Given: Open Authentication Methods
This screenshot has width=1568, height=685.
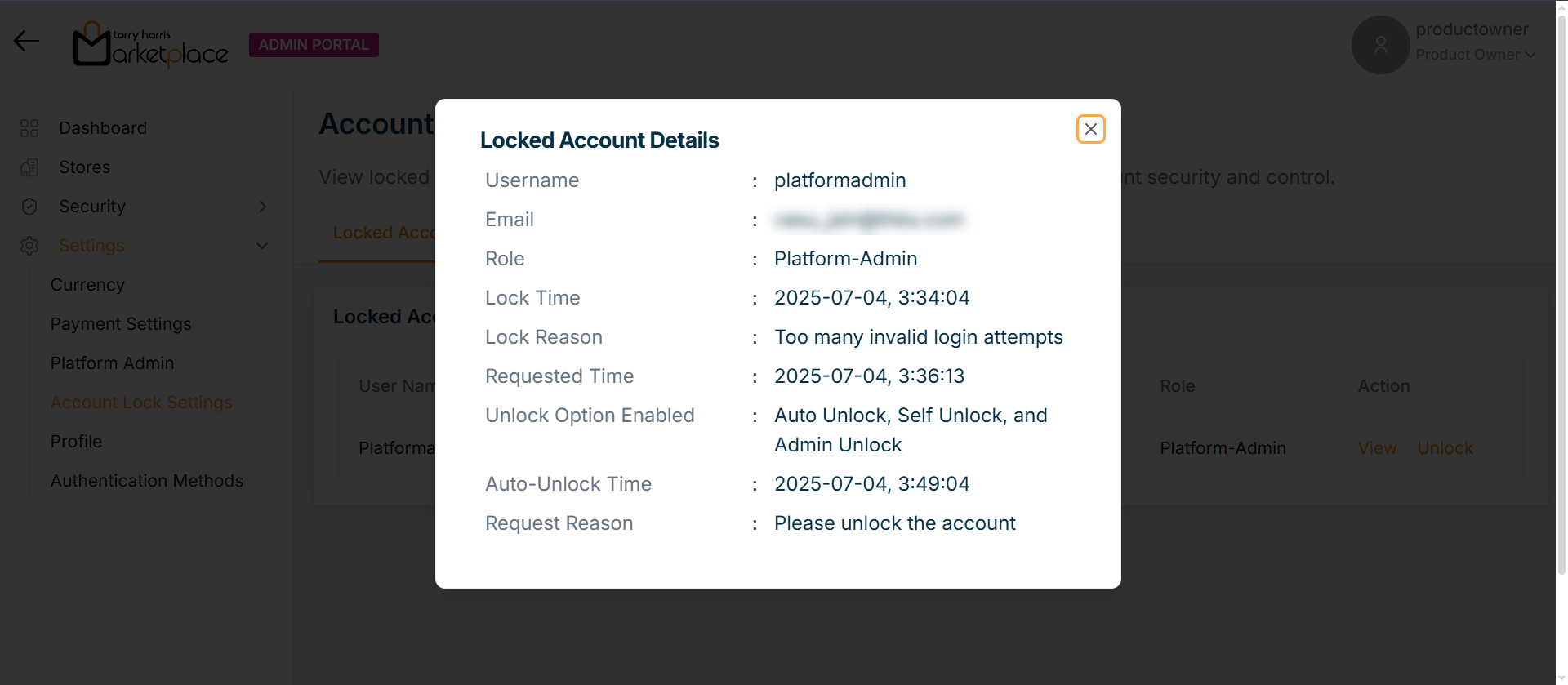Looking at the screenshot, I should click(x=147, y=481).
